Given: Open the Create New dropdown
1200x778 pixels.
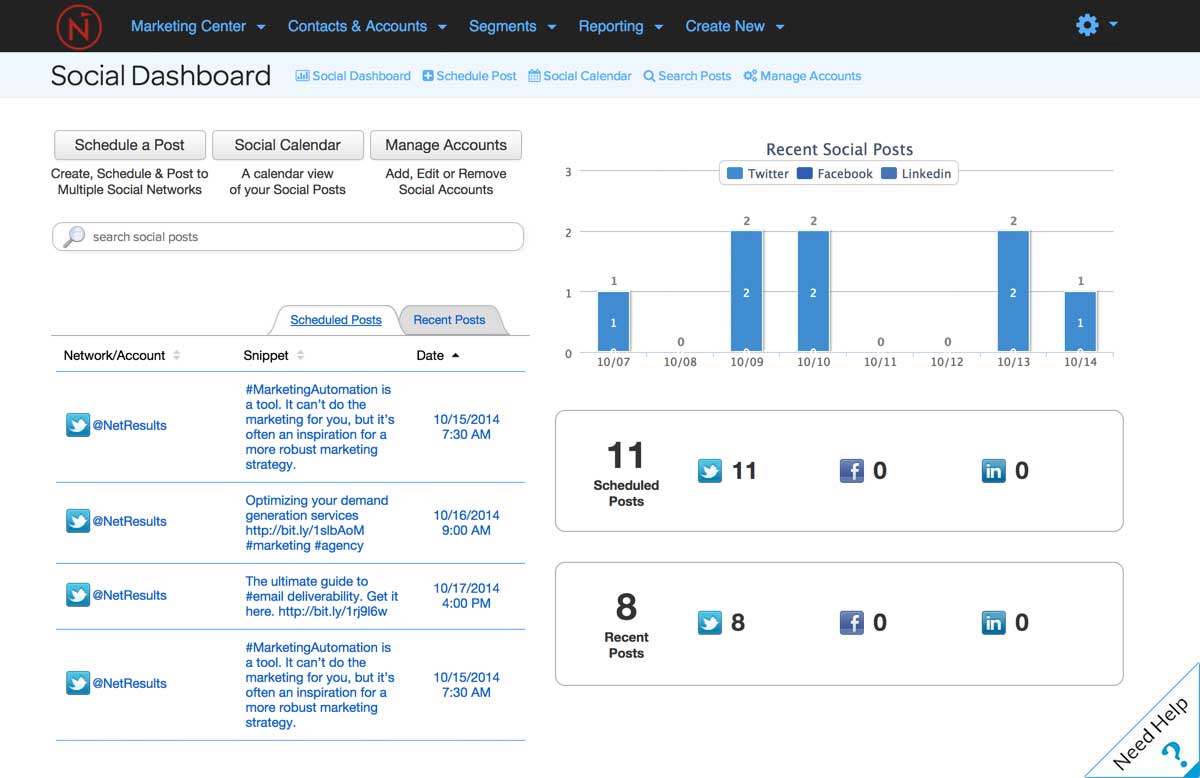Looking at the screenshot, I should [x=735, y=26].
